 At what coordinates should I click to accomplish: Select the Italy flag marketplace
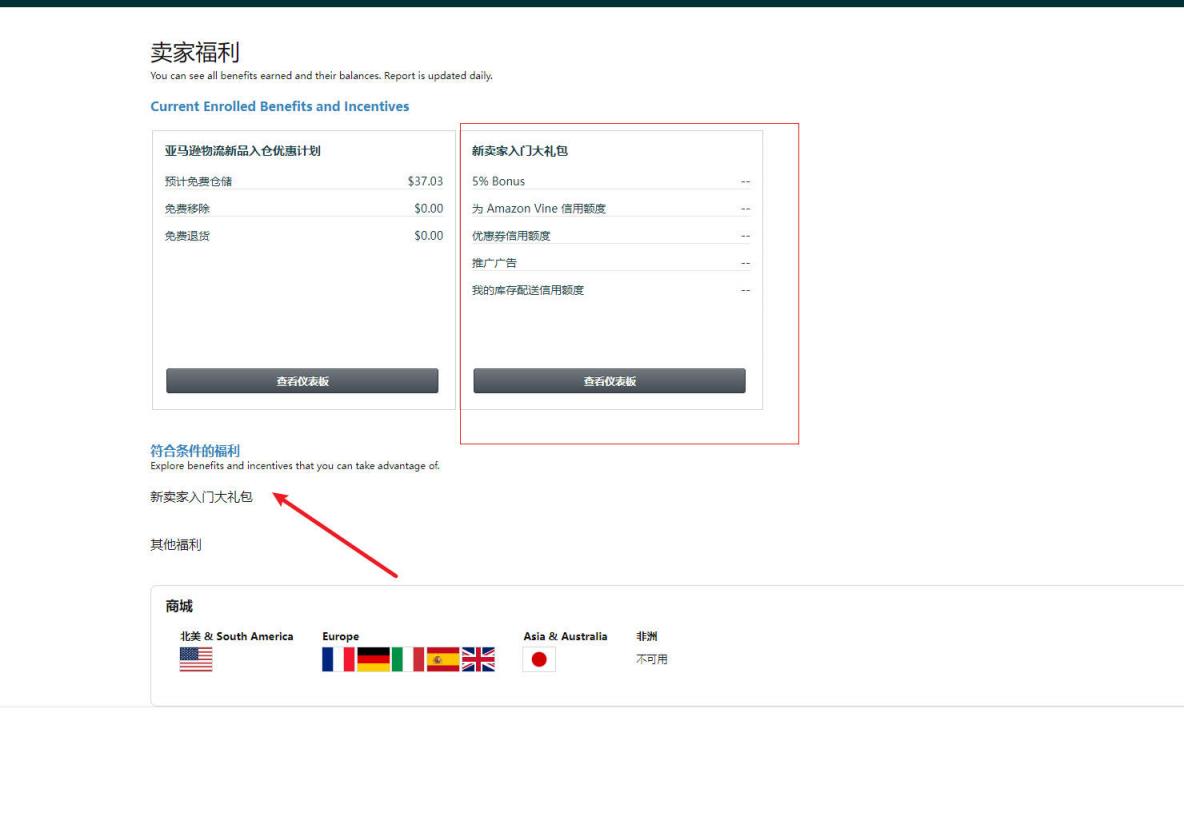pyautogui.click(x=408, y=659)
